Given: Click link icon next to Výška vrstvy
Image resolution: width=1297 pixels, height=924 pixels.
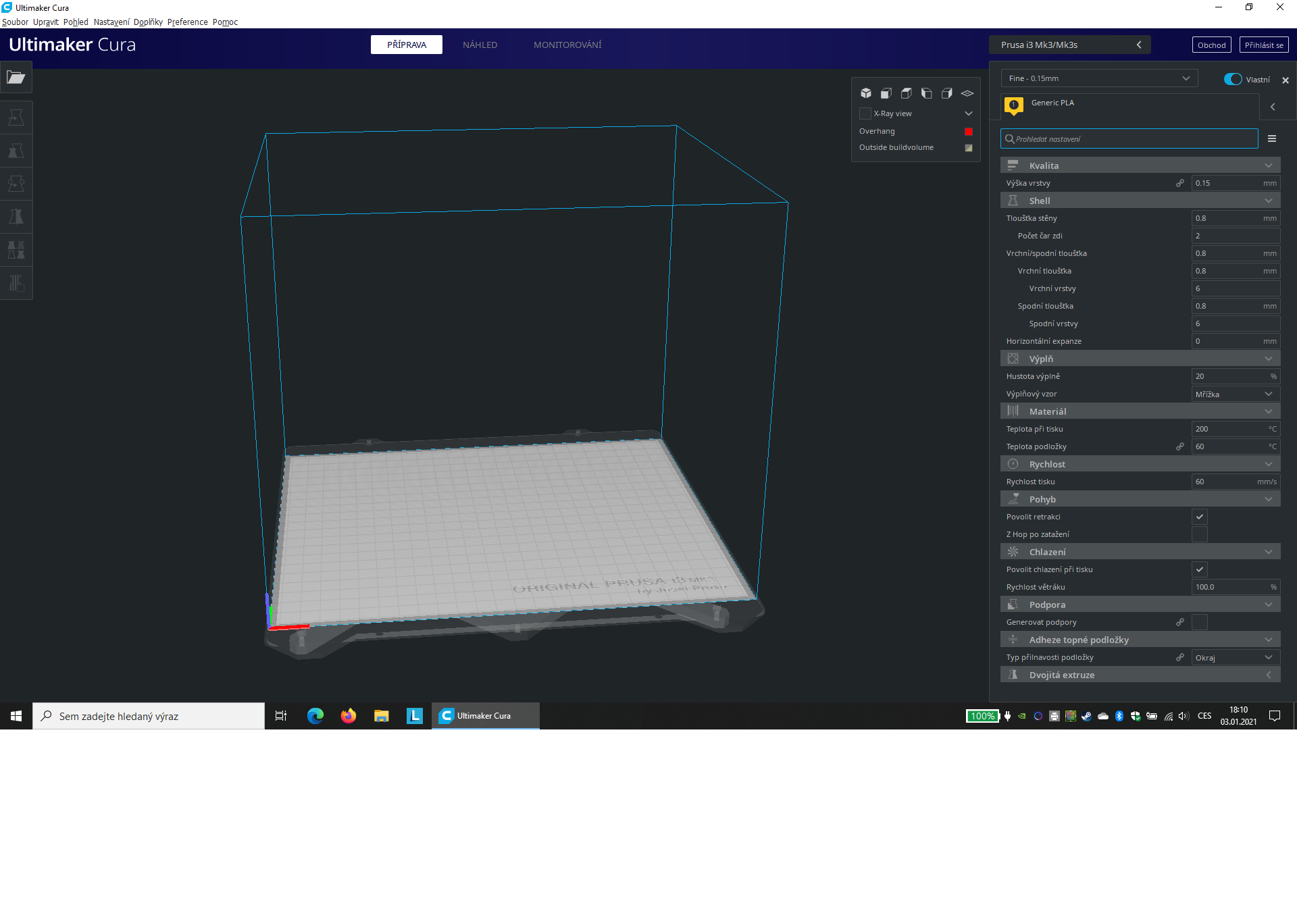Looking at the screenshot, I should pyautogui.click(x=1180, y=183).
